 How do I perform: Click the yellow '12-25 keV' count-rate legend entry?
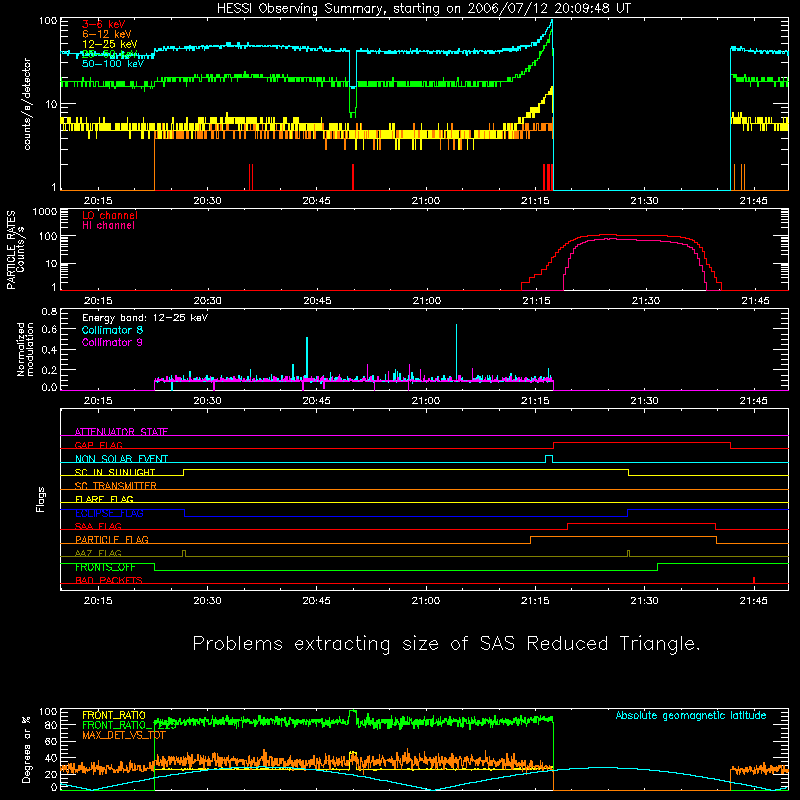(109, 44)
